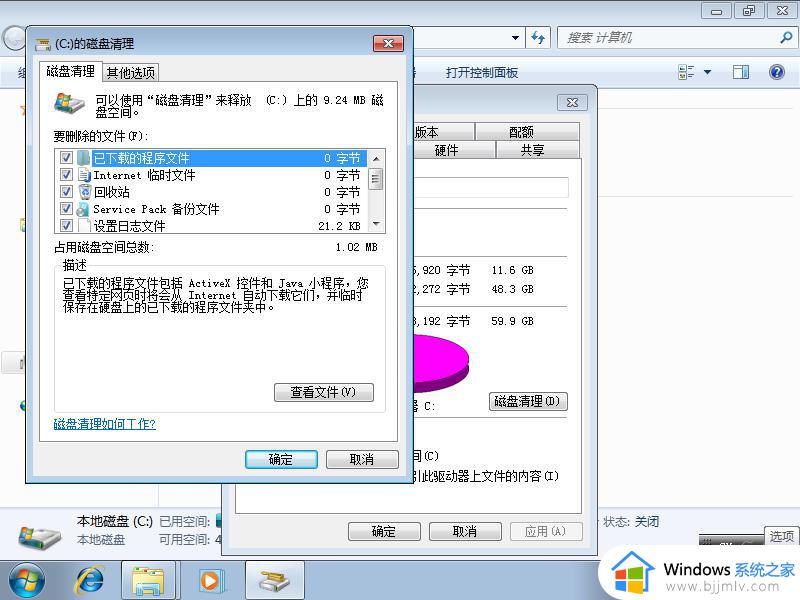Viewport: 800px width, 600px height.
Task: Select the 已下载的程序文件 list row
Action: (x=213, y=158)
